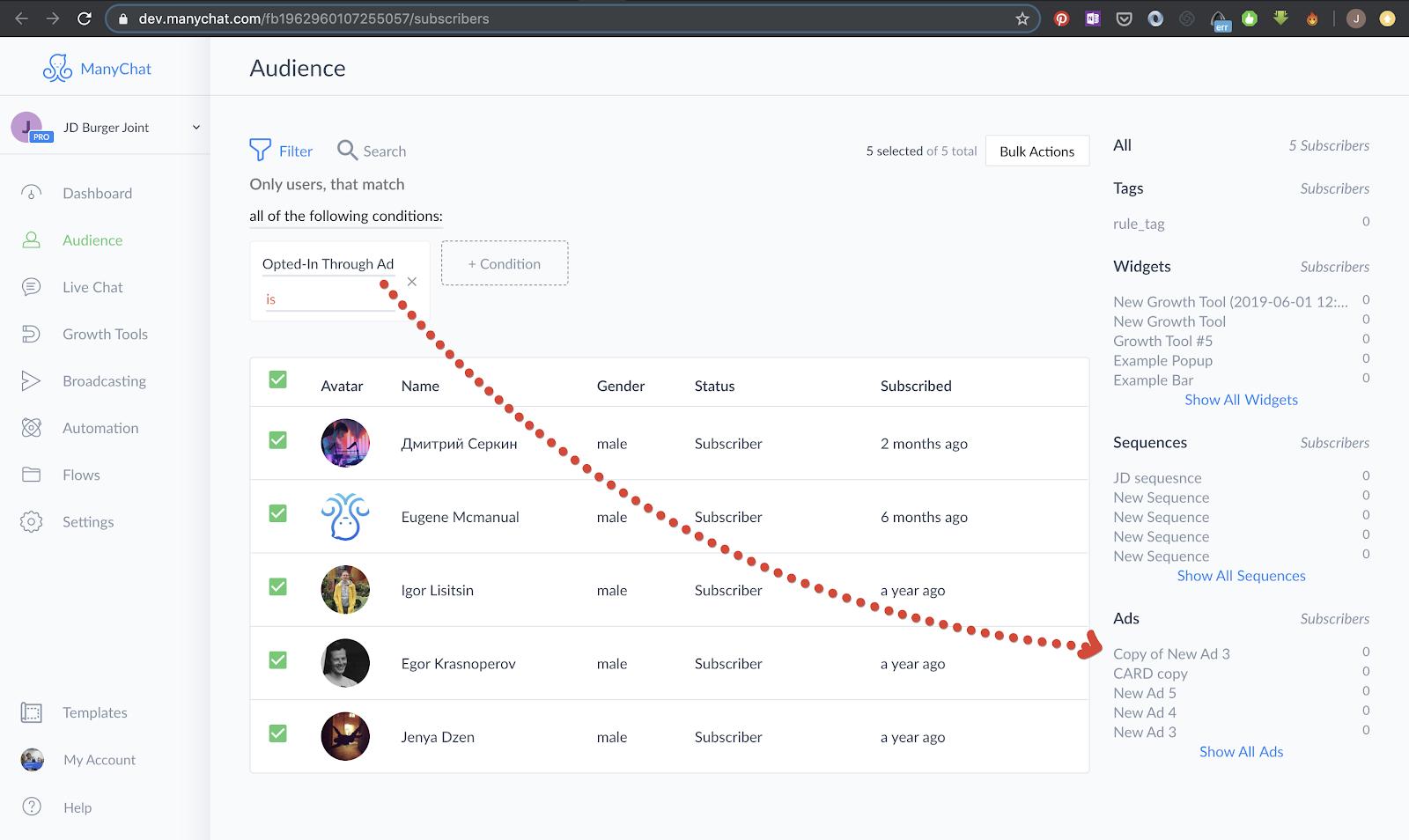This screenshot has width=1409, height=840.
Task: Click the Search magnifier icon
Action: click(x=348, y=151)
